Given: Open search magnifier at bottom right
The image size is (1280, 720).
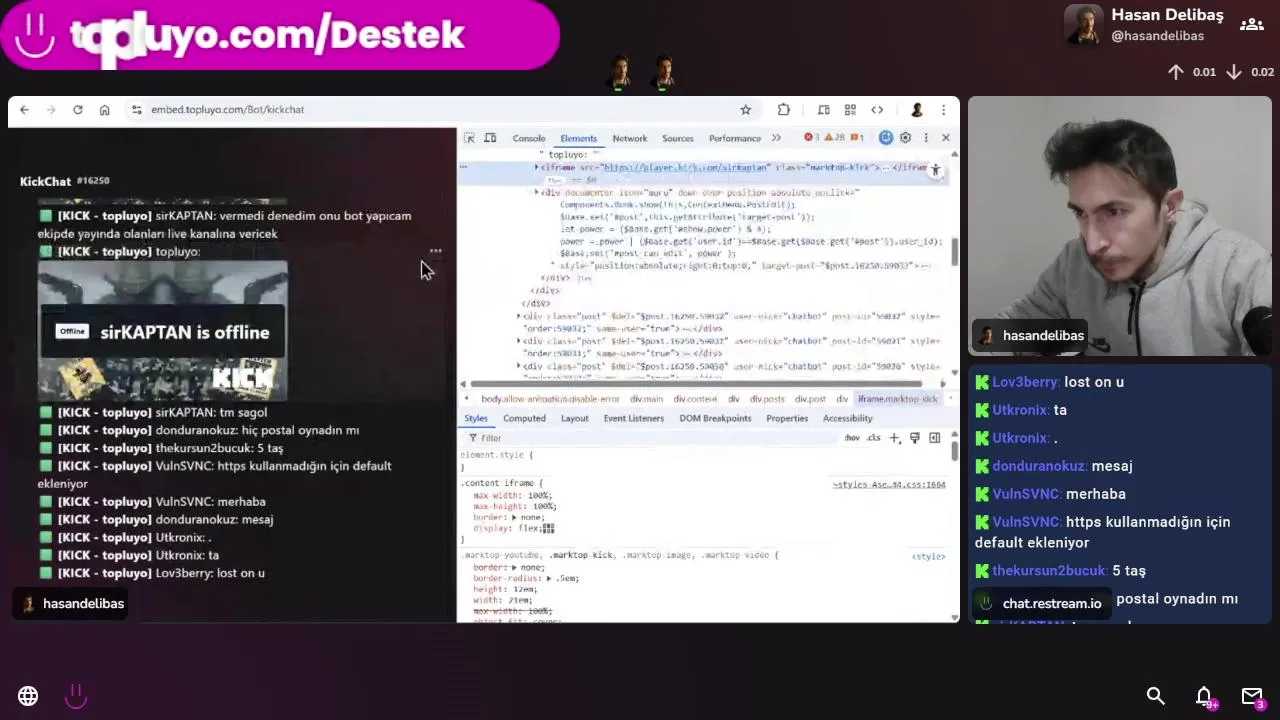Looking at the screenshot, I should point(1155,696).
